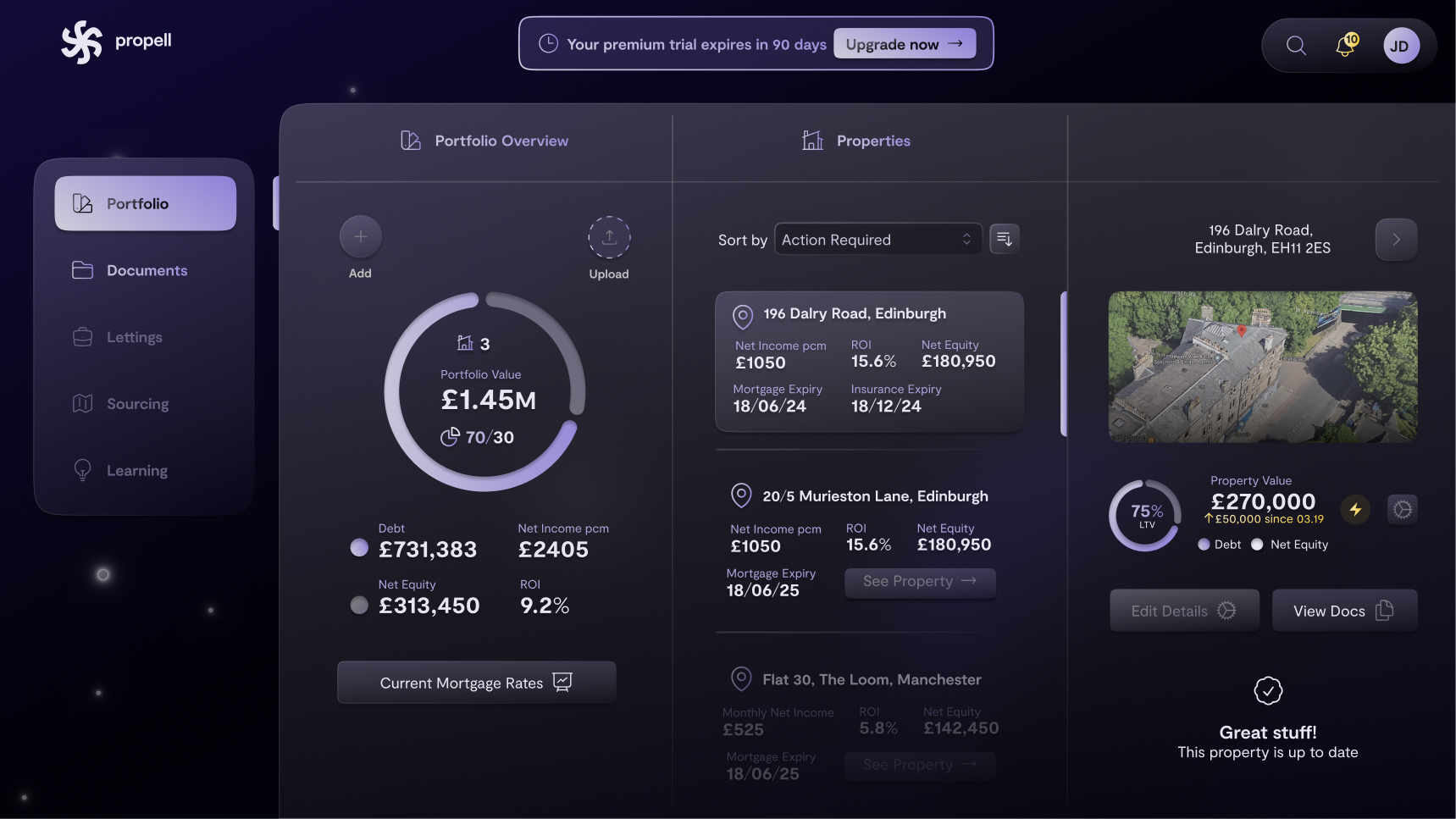The width and height of the screenshot is (1456, 819).
Task: Click the lightning icon beside Property Value
Action: [1355, 509]
